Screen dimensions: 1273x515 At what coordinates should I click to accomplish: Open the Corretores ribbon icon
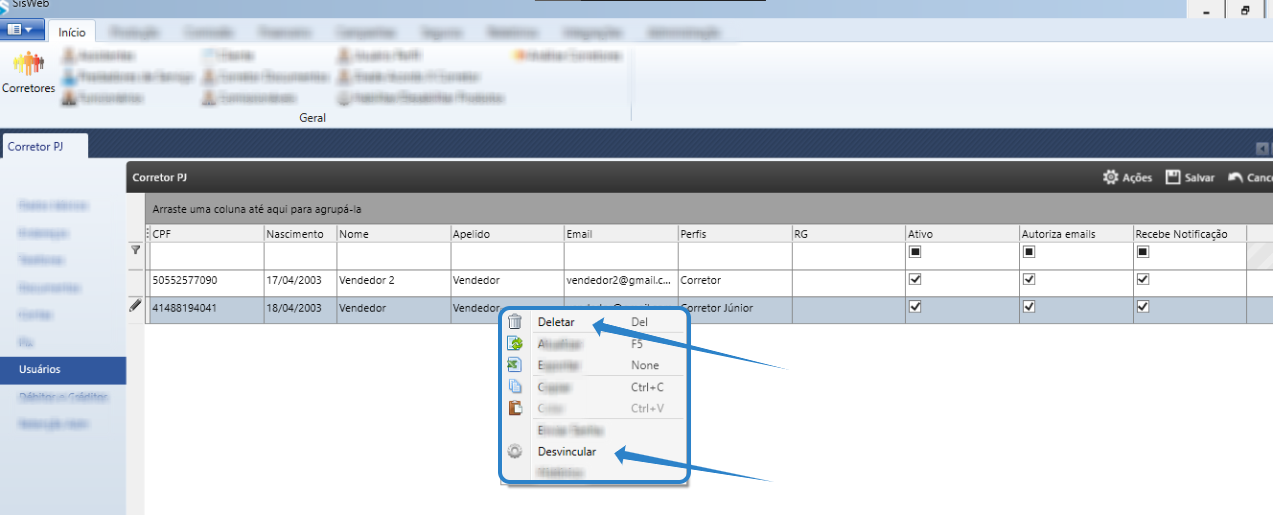pos(28,75)
